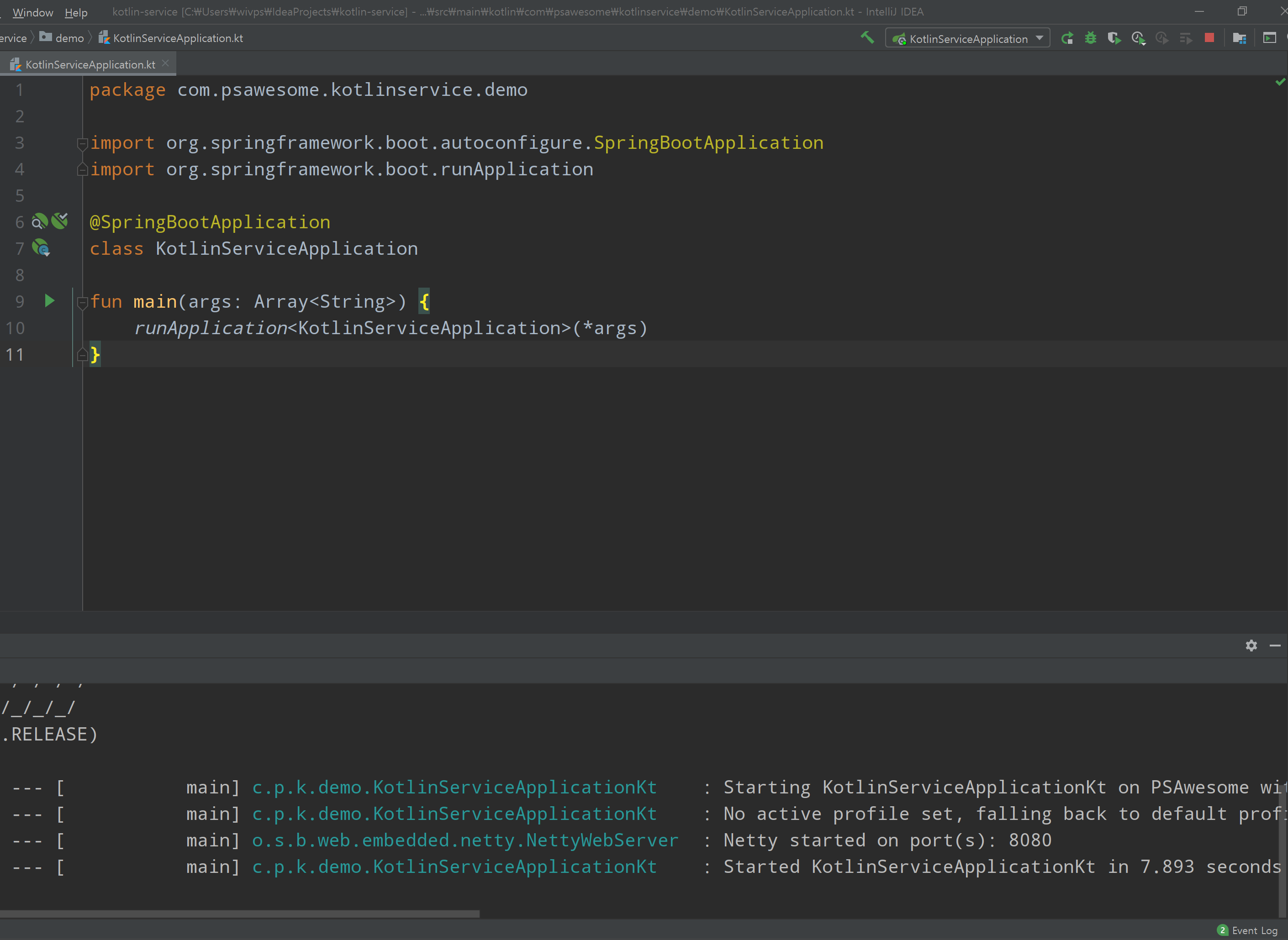This screenshot has height=940, width=1288.
Task: Stop the running application with the red square
Action: pos(1209,37)
